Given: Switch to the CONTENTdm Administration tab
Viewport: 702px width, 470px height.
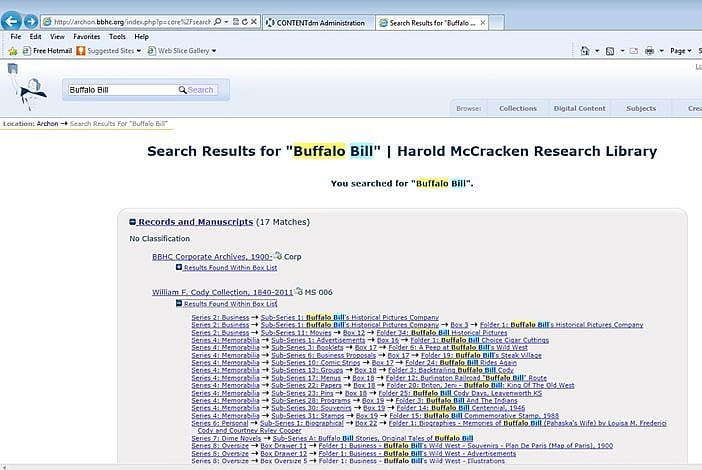Looking at the screenshot, I should [x=319, y=22].
